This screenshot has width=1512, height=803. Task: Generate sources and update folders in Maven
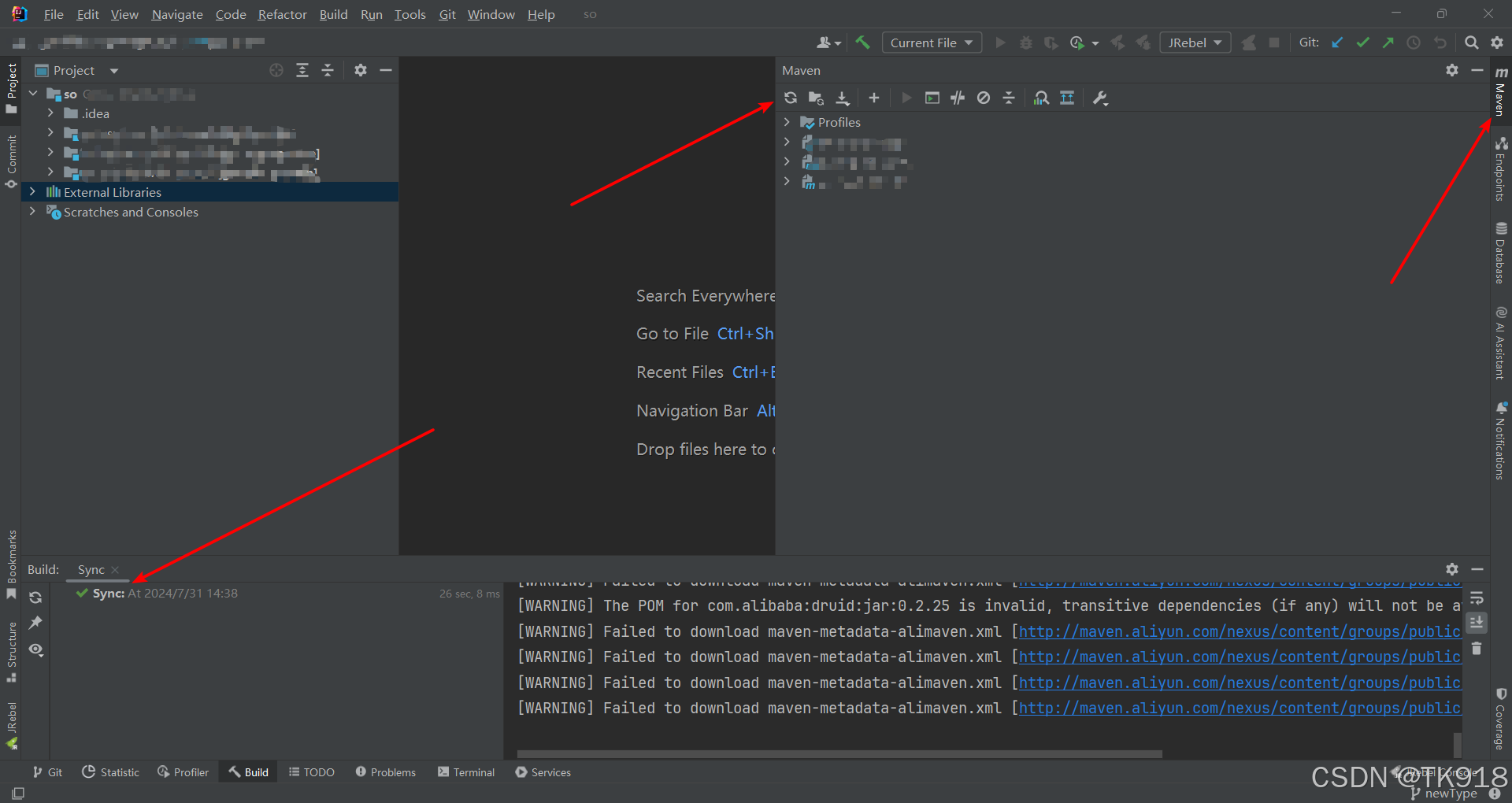(x=816, y=98)
